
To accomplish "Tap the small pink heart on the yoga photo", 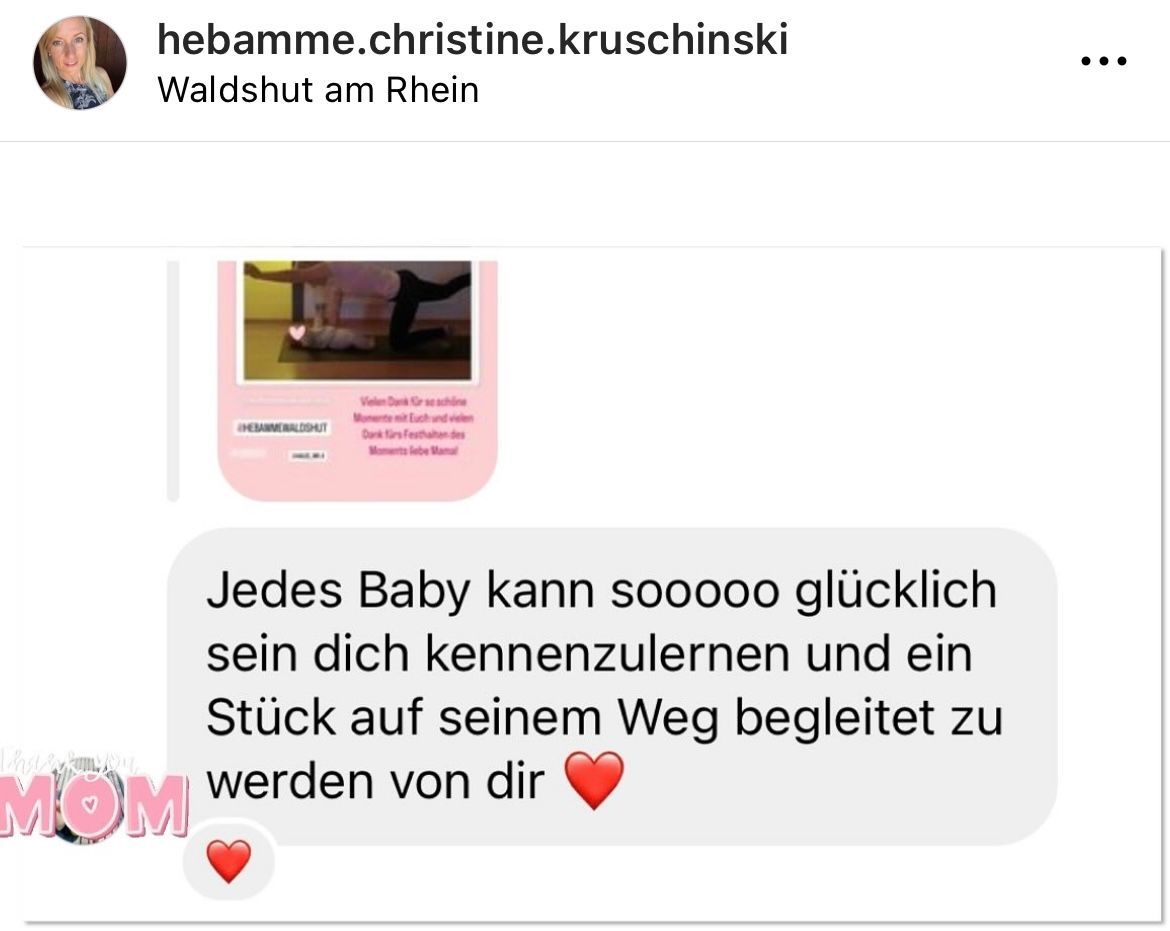I will (297, 331).
